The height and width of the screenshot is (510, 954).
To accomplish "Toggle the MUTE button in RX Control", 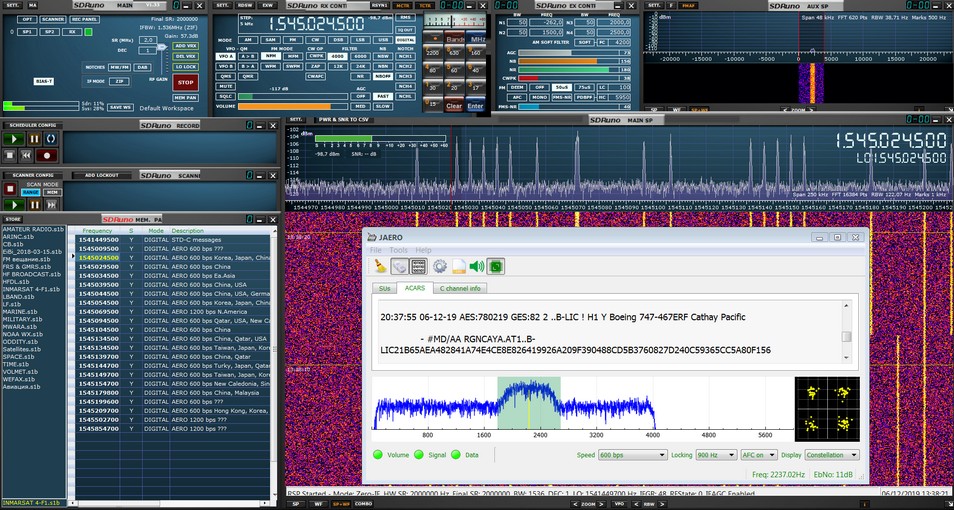I will tap(225, 86).
